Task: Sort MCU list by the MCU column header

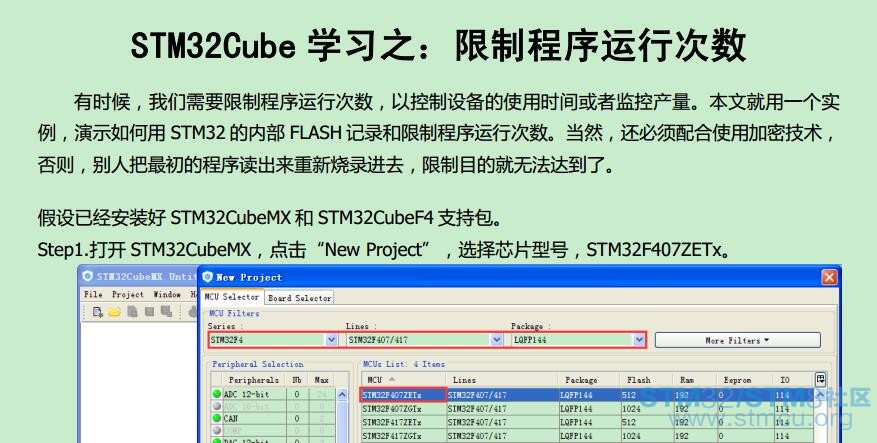Action: tap(402, 380)
